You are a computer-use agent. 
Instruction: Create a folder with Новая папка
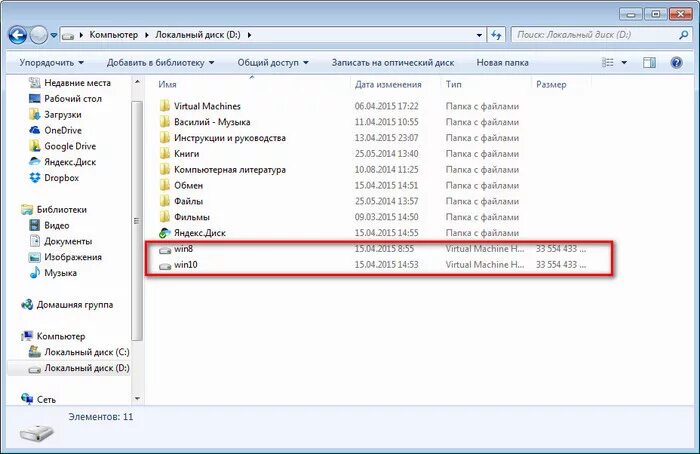(x=502, y=62)
